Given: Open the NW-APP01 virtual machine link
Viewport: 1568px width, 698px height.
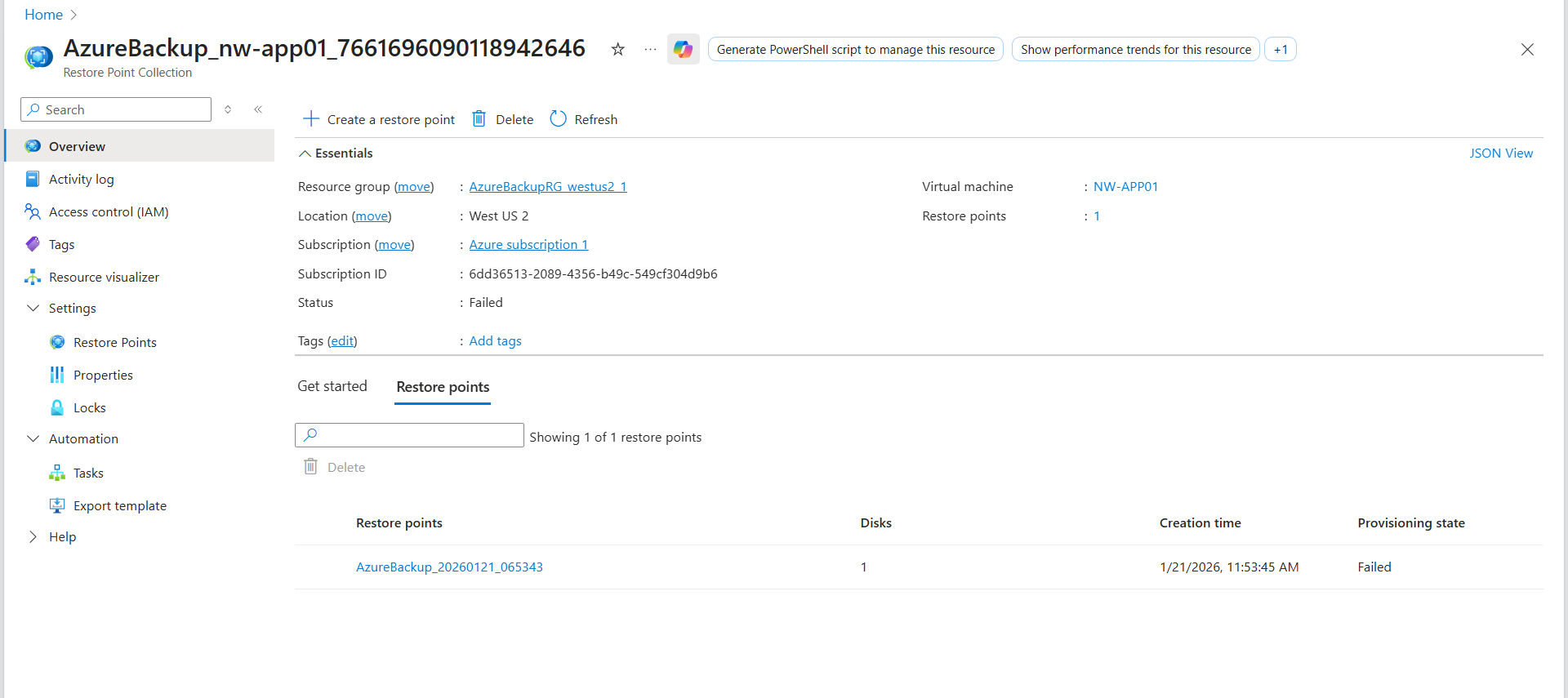Looking at the screenshot, I should coord(1125,186).
